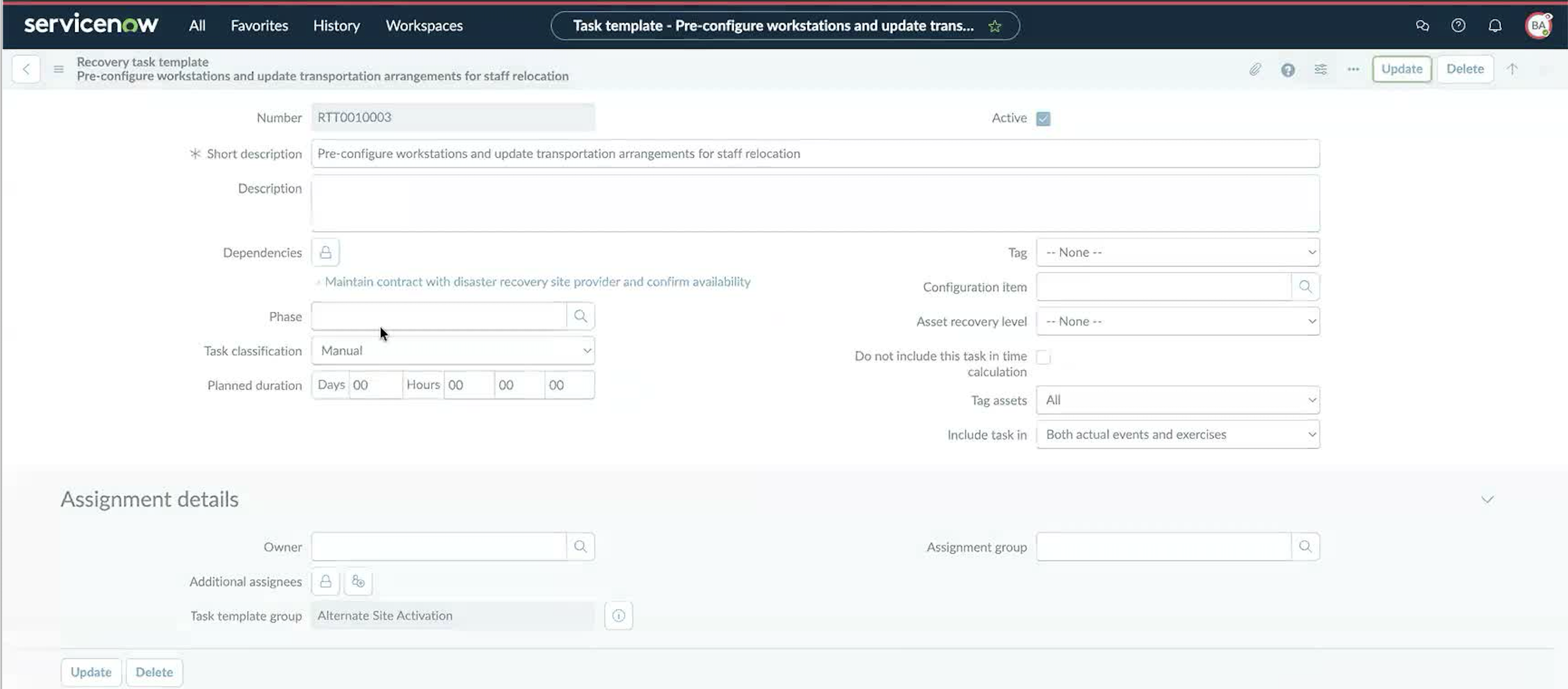Open the Asset recovery level dropdown

1178,321
